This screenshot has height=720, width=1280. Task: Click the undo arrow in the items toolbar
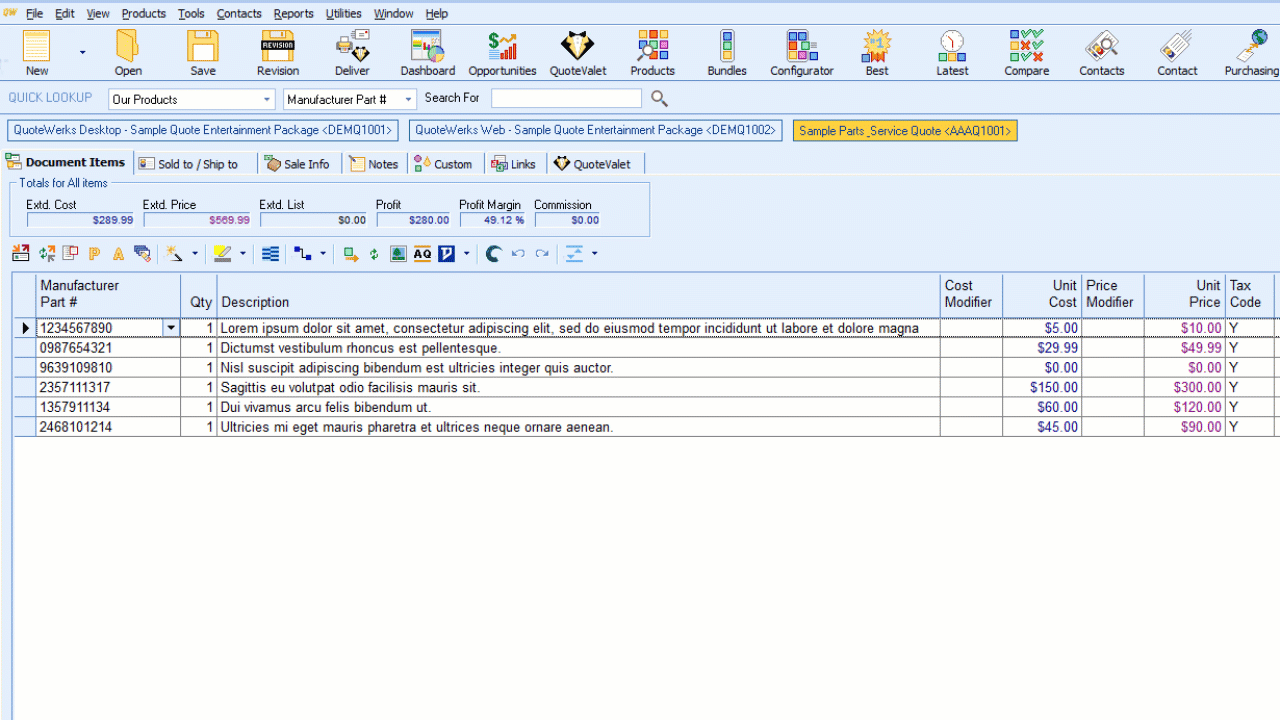point(518,254)
